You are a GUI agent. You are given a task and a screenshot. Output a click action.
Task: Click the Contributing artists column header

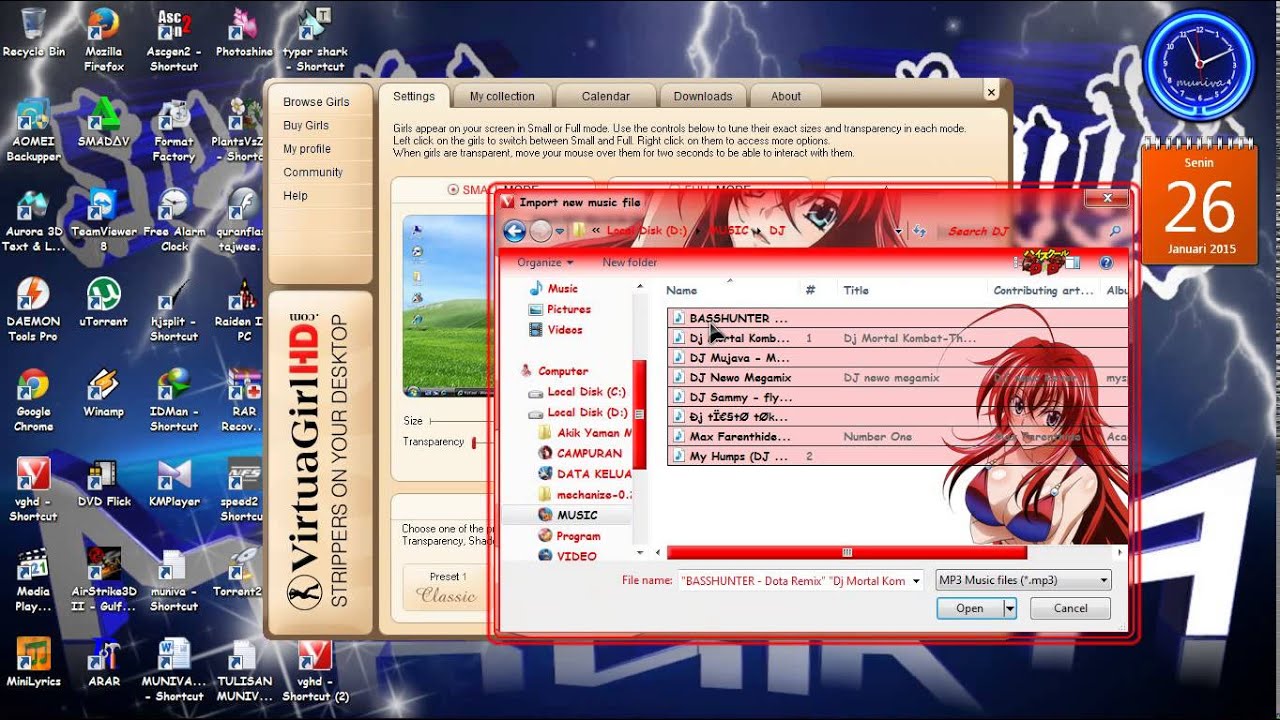pyautogui.click(x=1043, y=290)
